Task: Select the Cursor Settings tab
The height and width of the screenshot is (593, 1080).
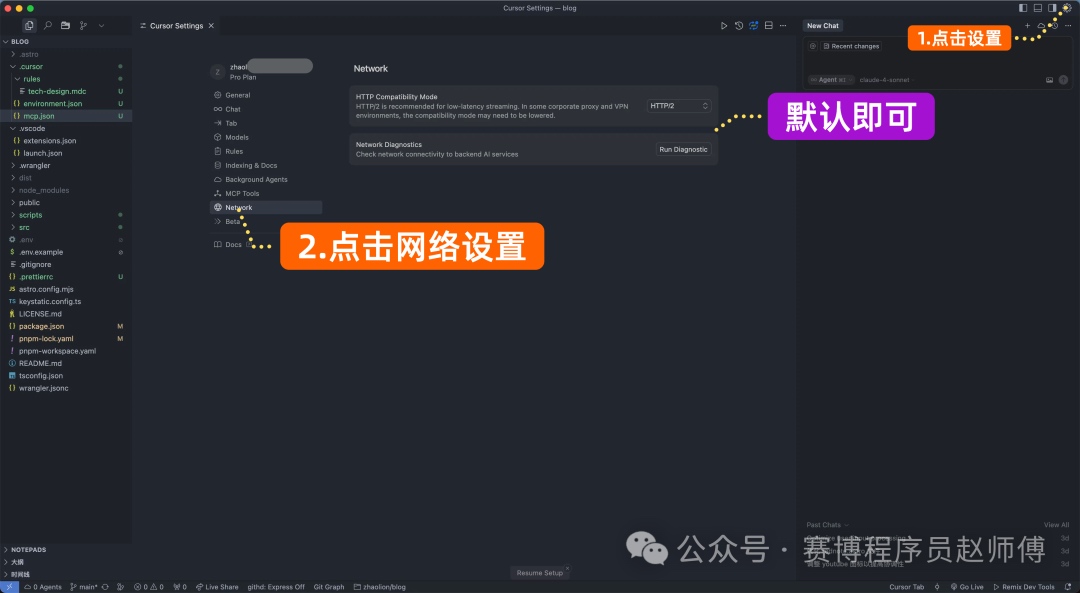Action: [x=176, y=25]
